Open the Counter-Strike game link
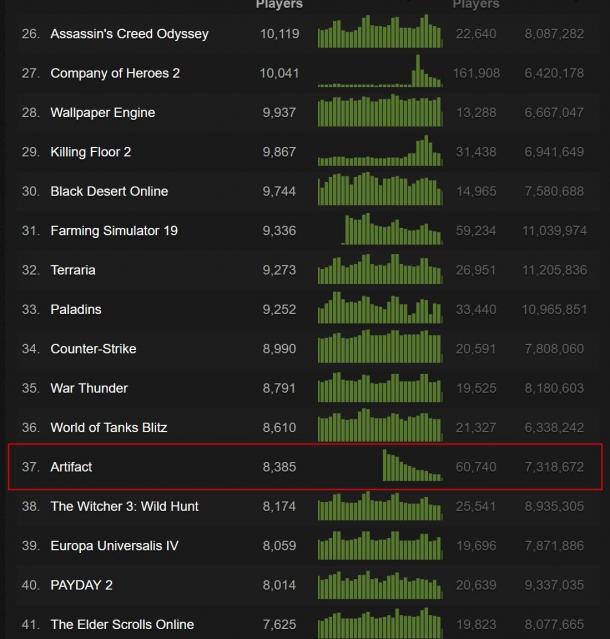 [x=93, y=349]
